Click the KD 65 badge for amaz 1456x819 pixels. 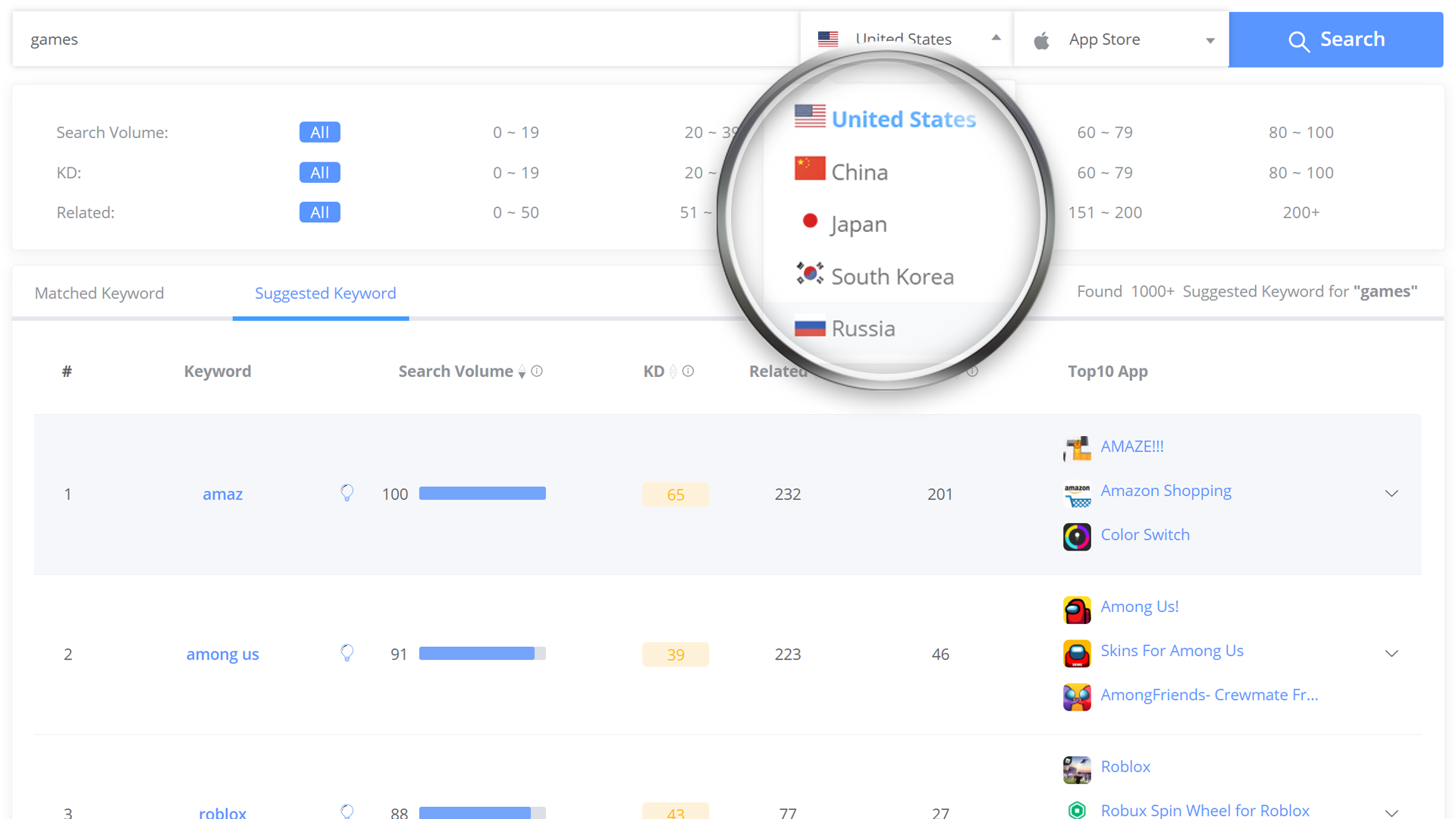pos(675,494)
